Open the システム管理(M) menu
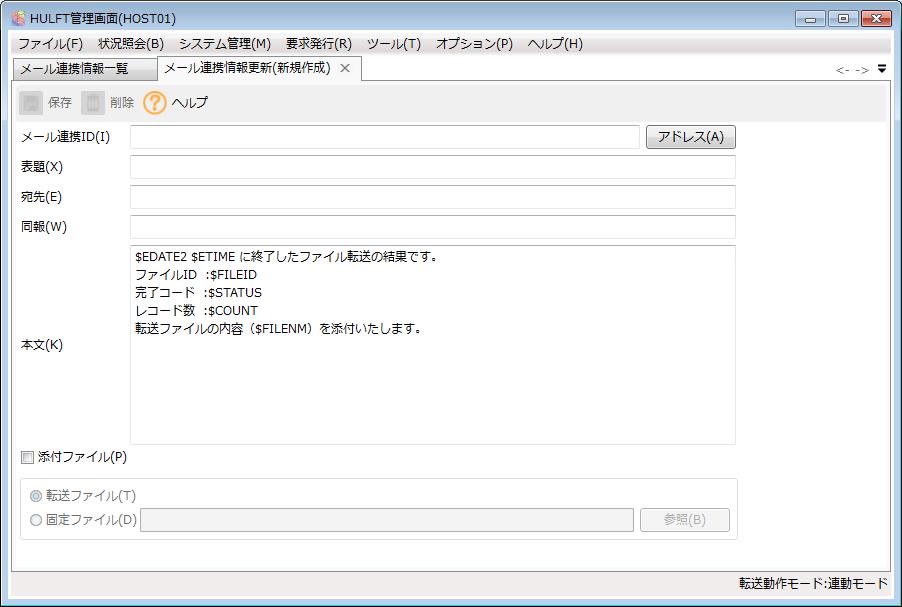Image resolution: width=902 pixels, height=607 pixels. point(224,44)
